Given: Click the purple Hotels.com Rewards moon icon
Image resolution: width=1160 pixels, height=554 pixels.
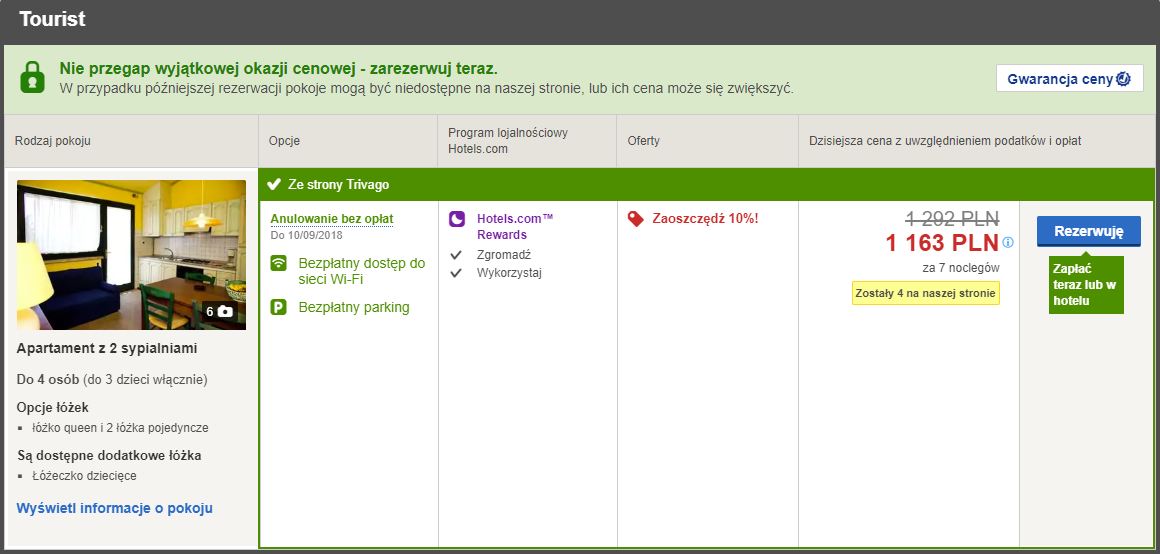Looking at the screenshot, I should 457,219.
